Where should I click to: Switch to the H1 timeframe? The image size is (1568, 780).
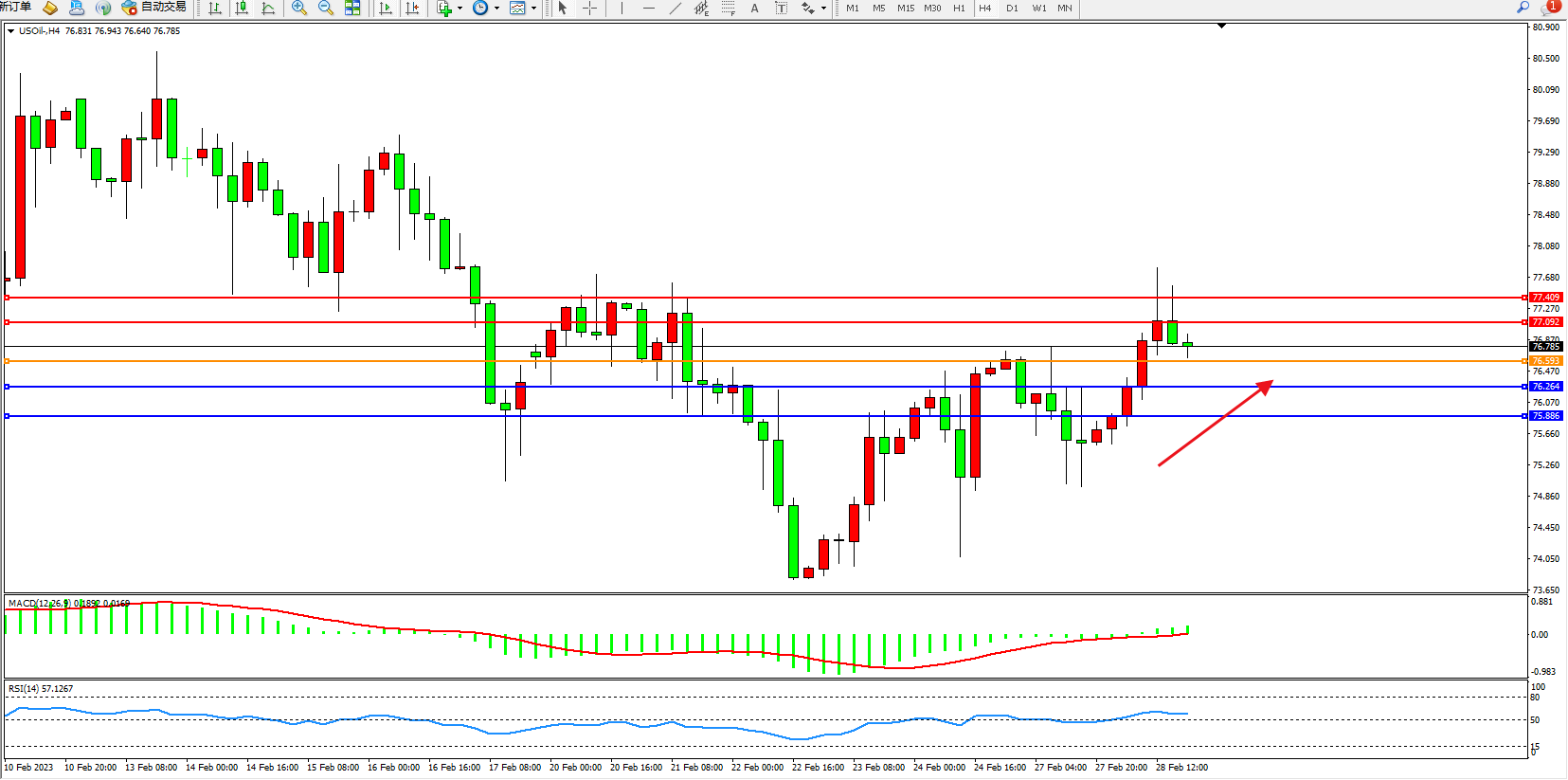click(x=959, y=8)
